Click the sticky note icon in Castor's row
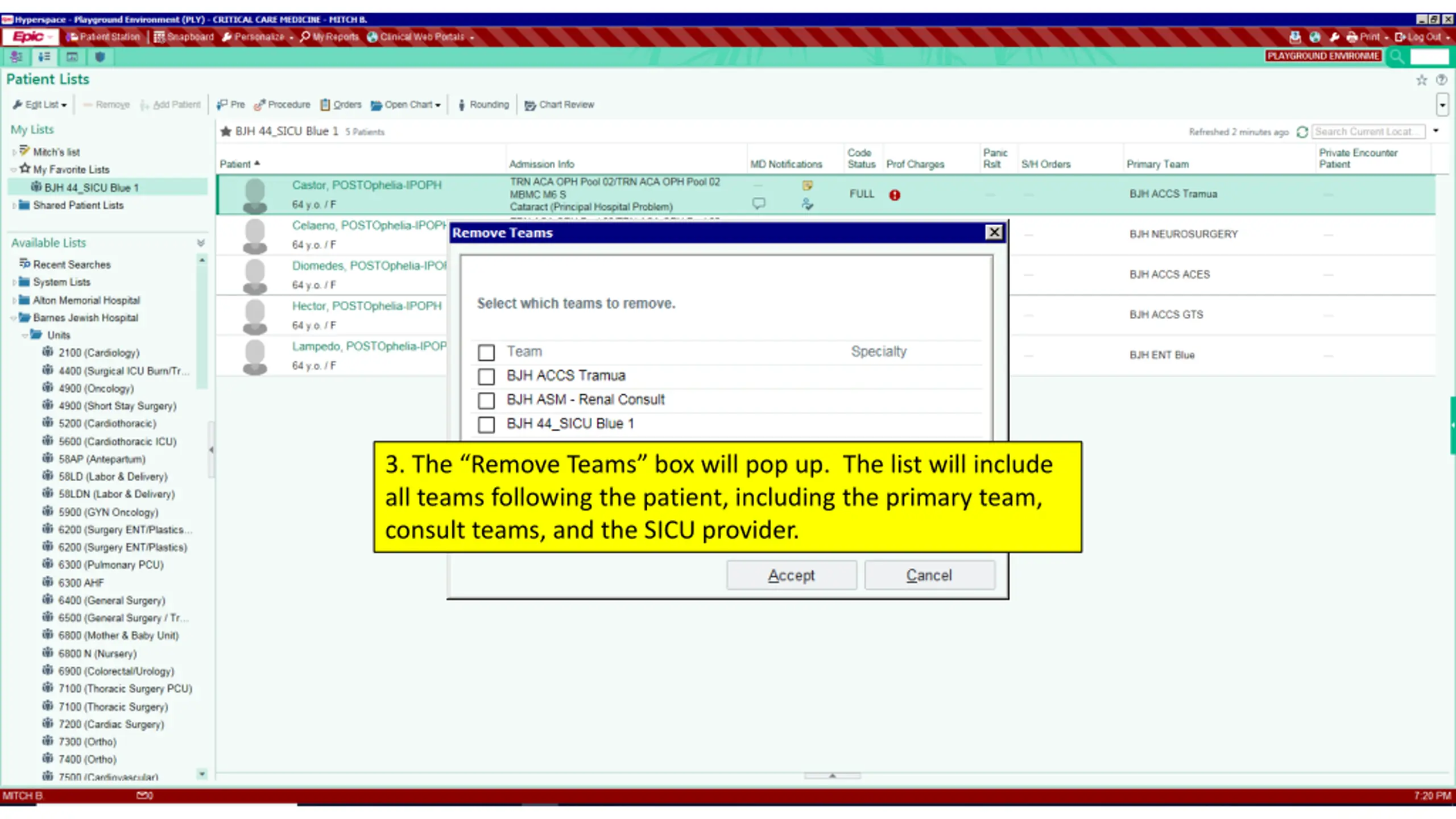This screenshot has width=1456, height=819. 808,185
